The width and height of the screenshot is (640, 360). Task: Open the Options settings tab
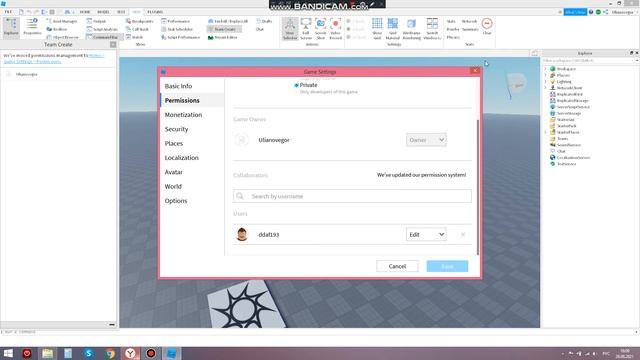pyautogui.click(x=176, y=201)
